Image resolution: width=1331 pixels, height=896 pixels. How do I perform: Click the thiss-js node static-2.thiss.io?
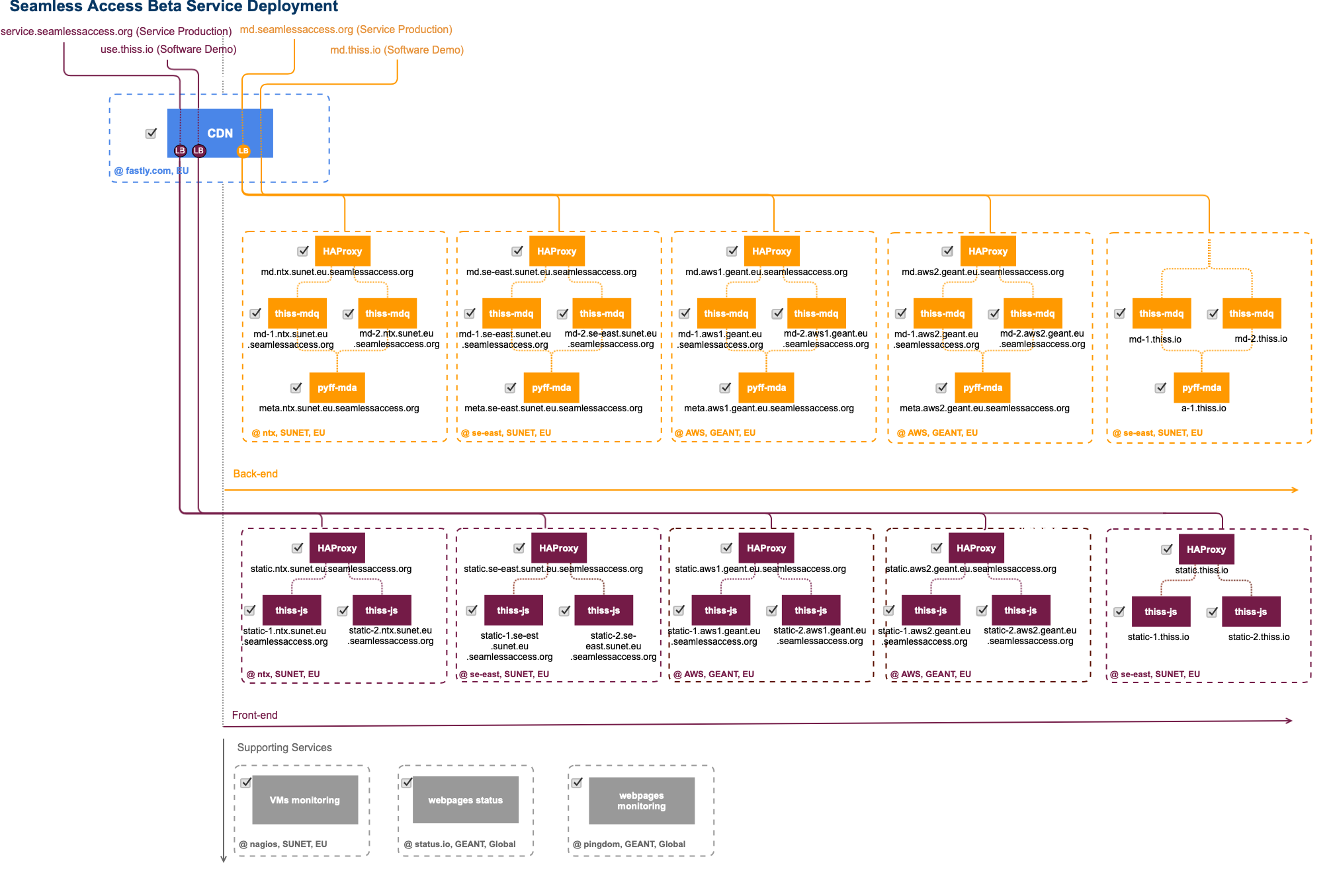tap(1251, 612)
